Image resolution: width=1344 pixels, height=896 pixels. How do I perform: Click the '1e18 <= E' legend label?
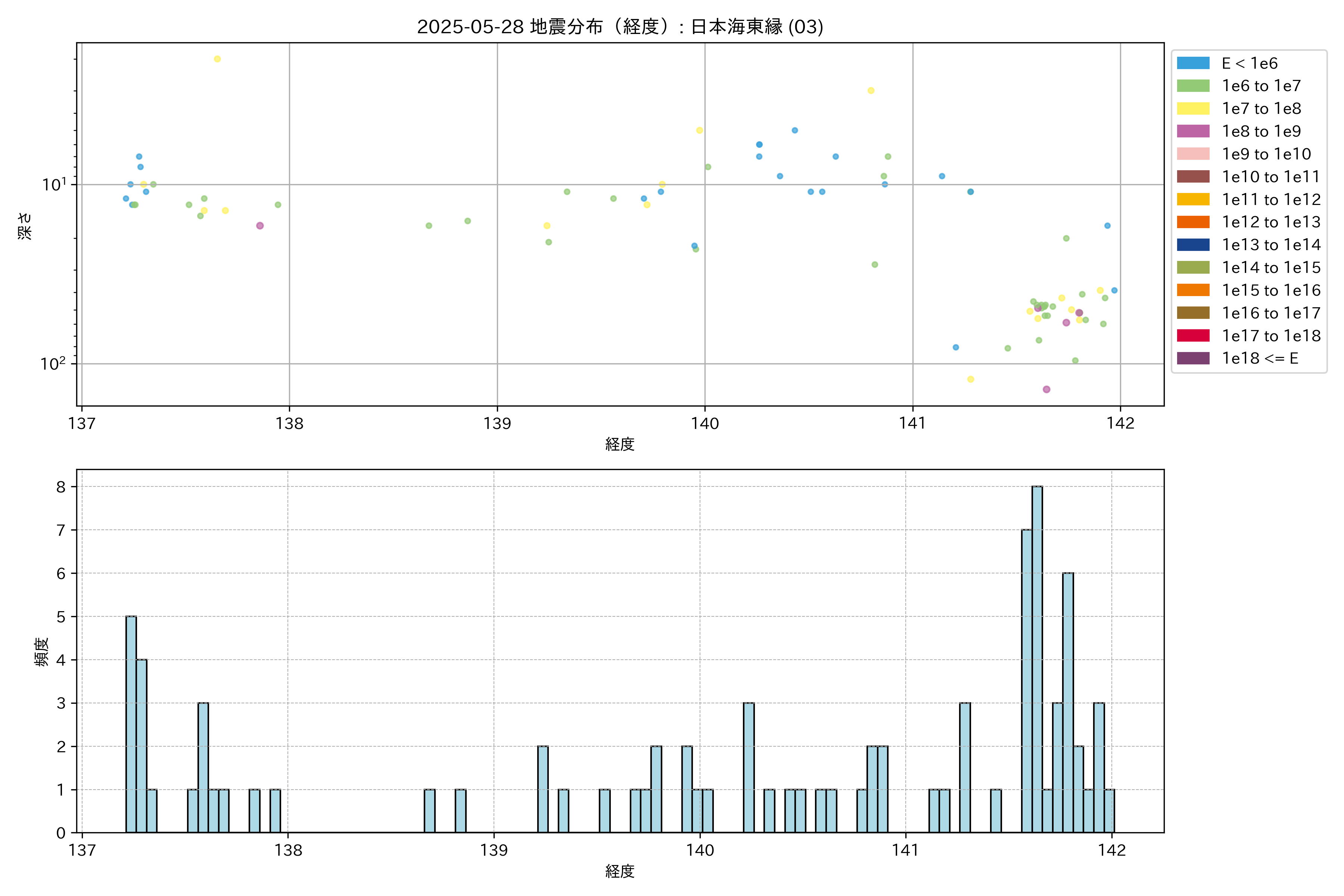click(x=1259, y=358)
